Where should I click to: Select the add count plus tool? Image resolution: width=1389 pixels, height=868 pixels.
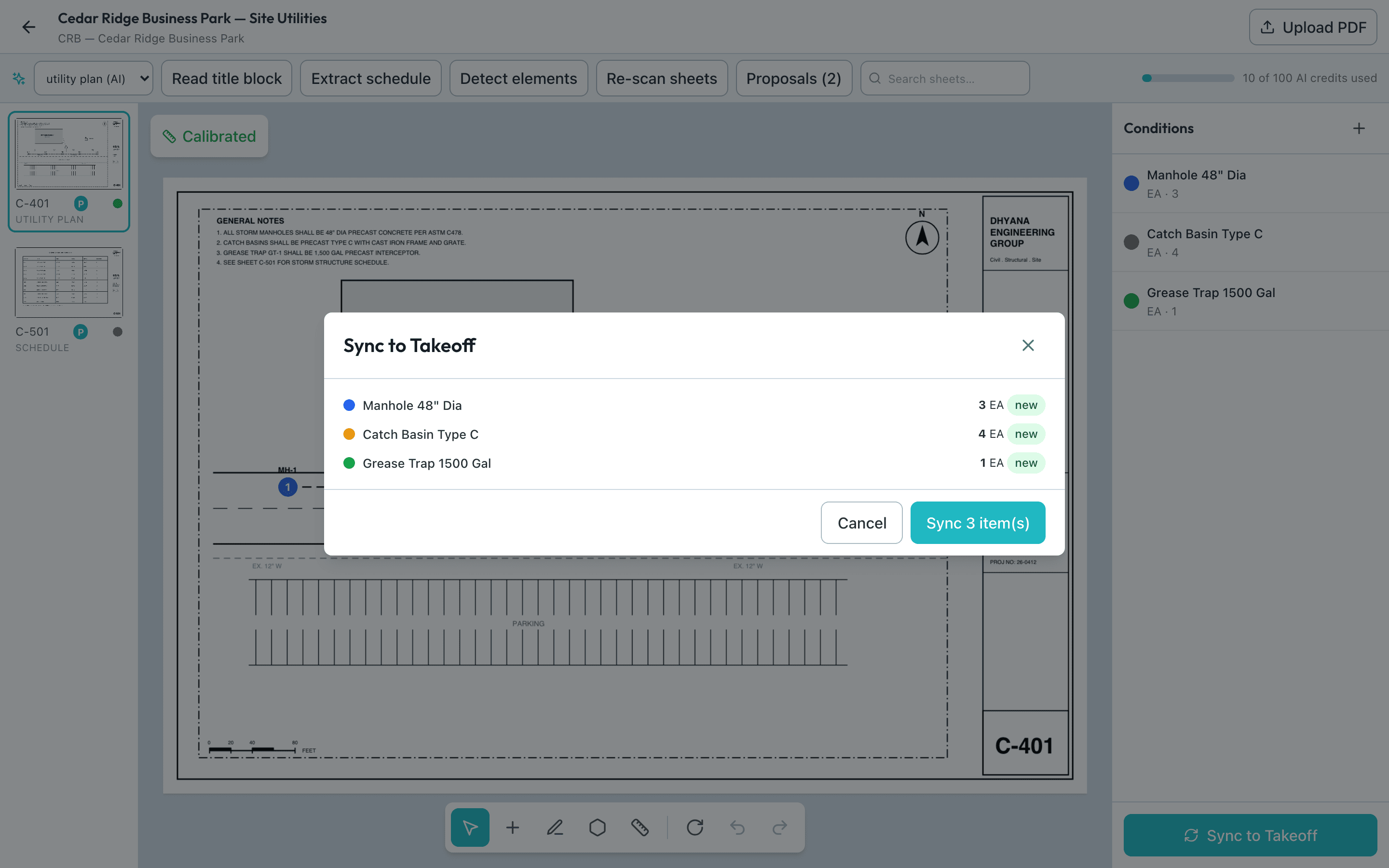(x=513, y=827)
